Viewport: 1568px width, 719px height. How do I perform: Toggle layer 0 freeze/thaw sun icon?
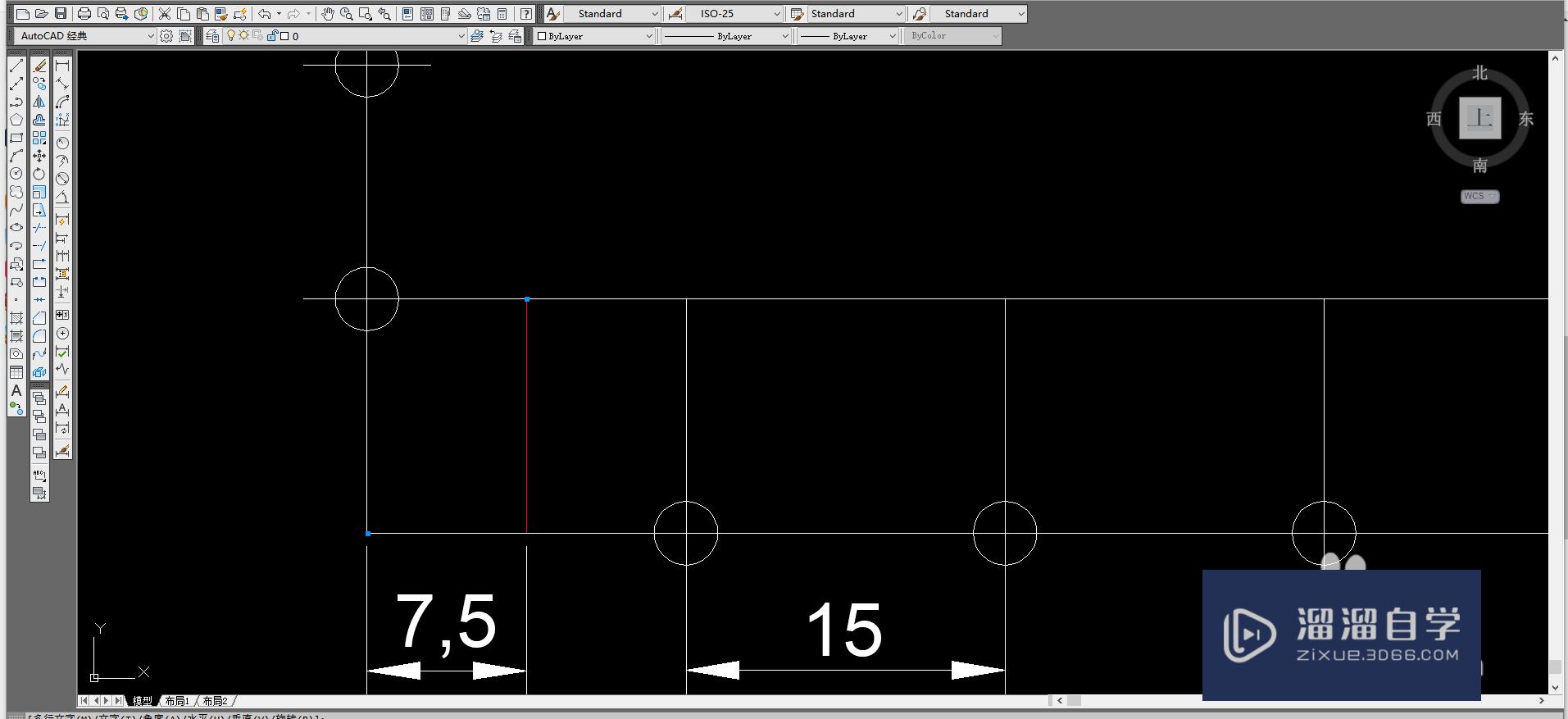click(x=243, y=36)
